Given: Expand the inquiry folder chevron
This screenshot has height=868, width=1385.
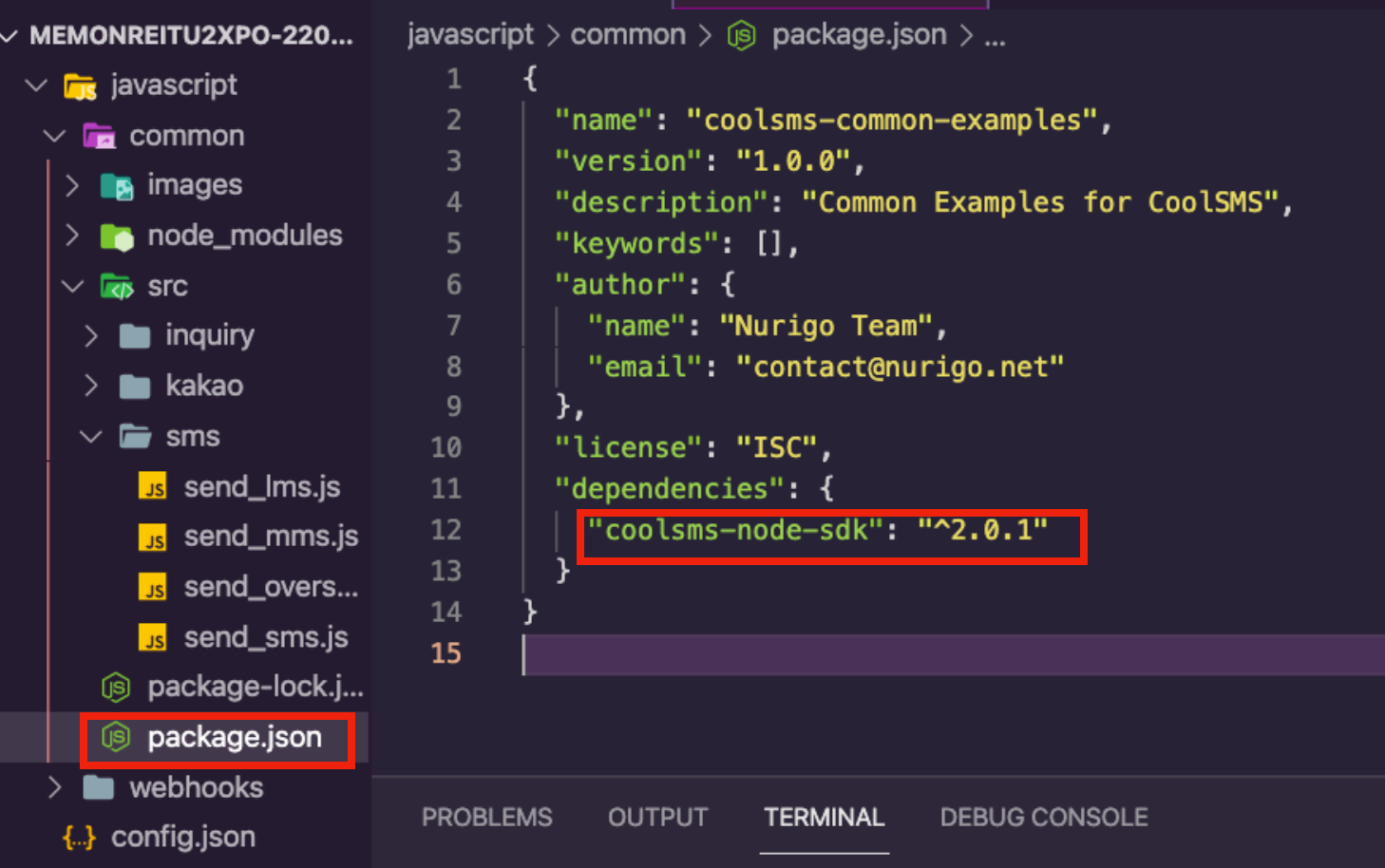Looking at the screenshot, I should point(91,335).
